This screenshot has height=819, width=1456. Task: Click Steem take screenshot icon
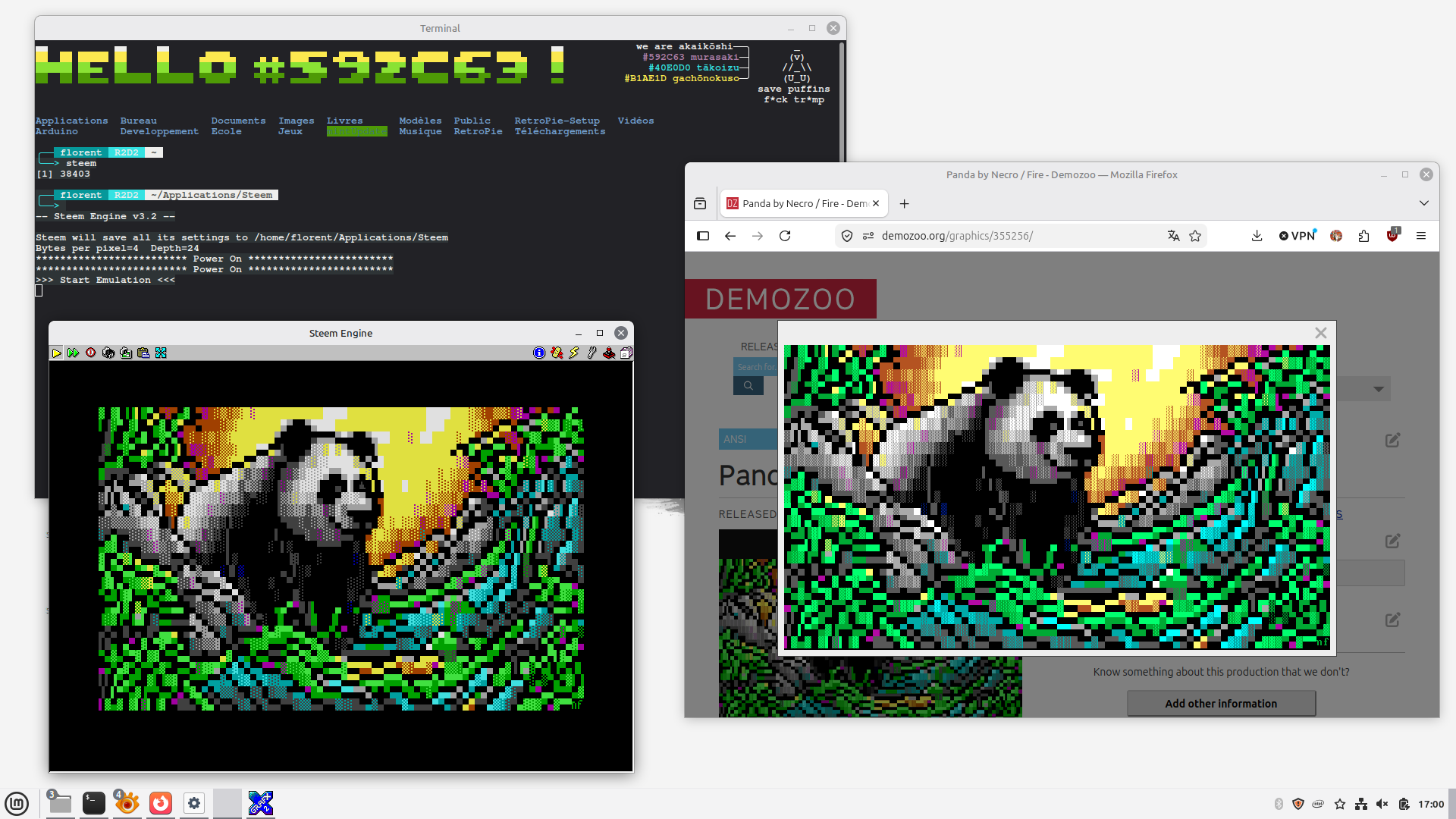(126, 353)
